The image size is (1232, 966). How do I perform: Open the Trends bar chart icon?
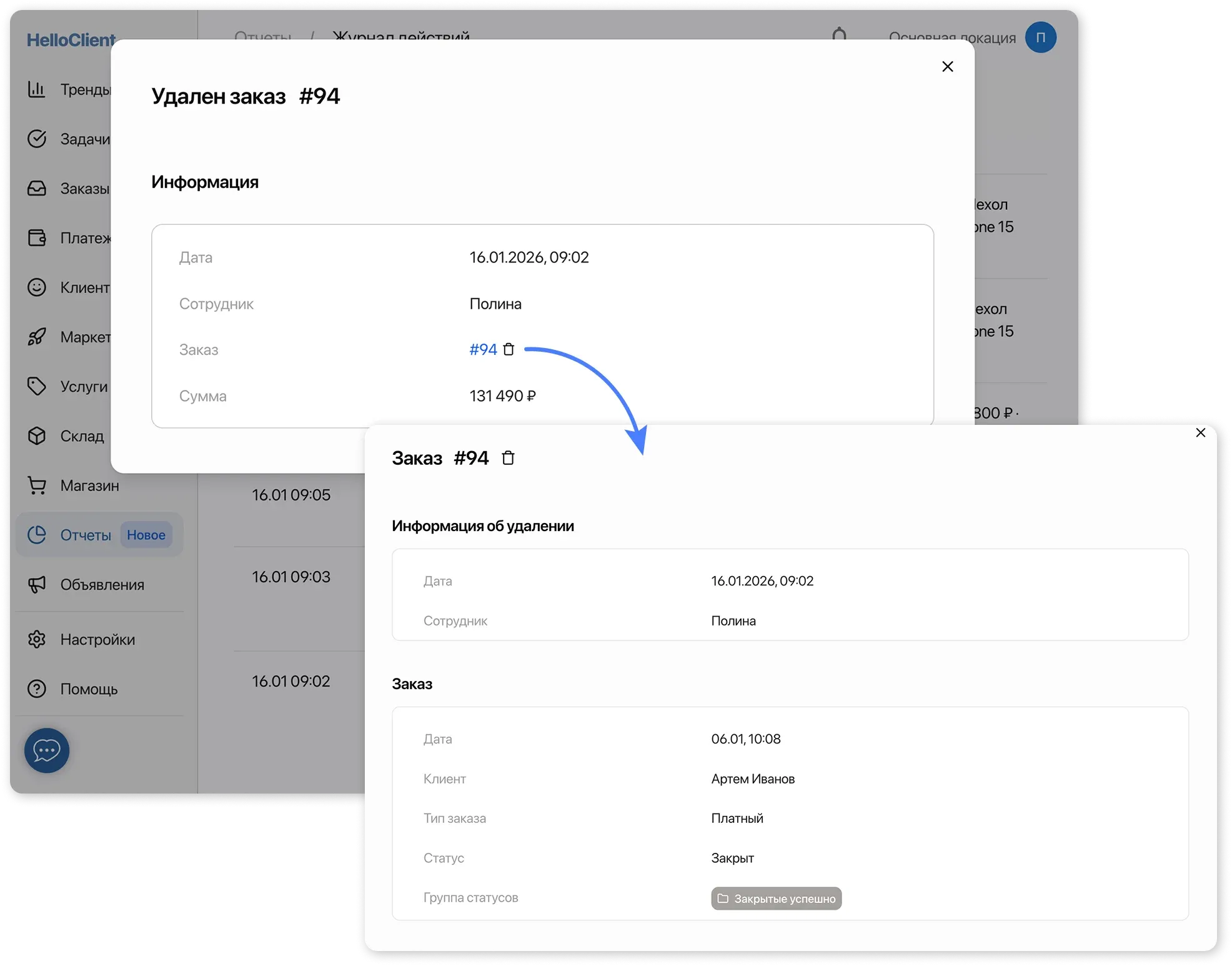(37, 89)
